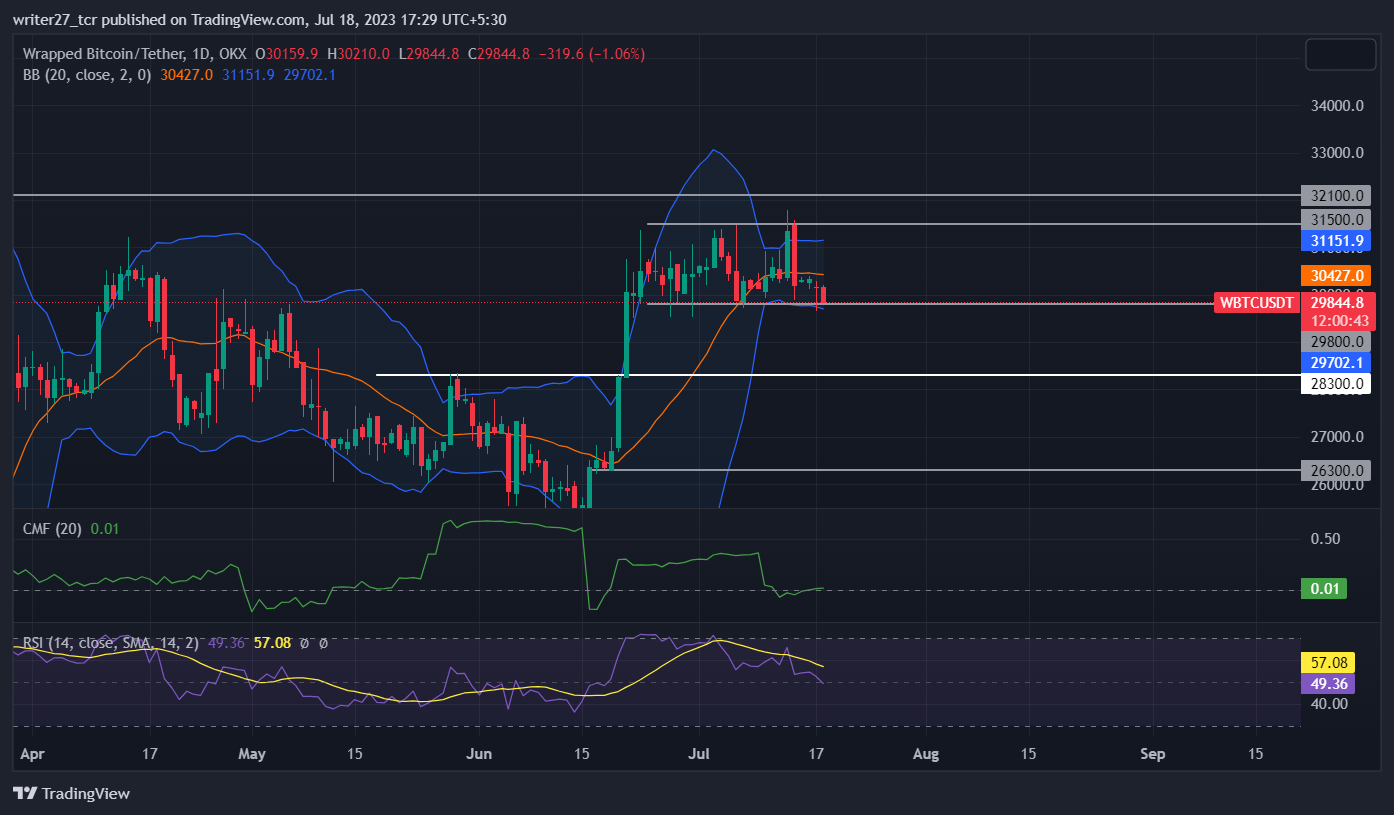Click the Apr label on the time axis

click(x=33, y=753)
